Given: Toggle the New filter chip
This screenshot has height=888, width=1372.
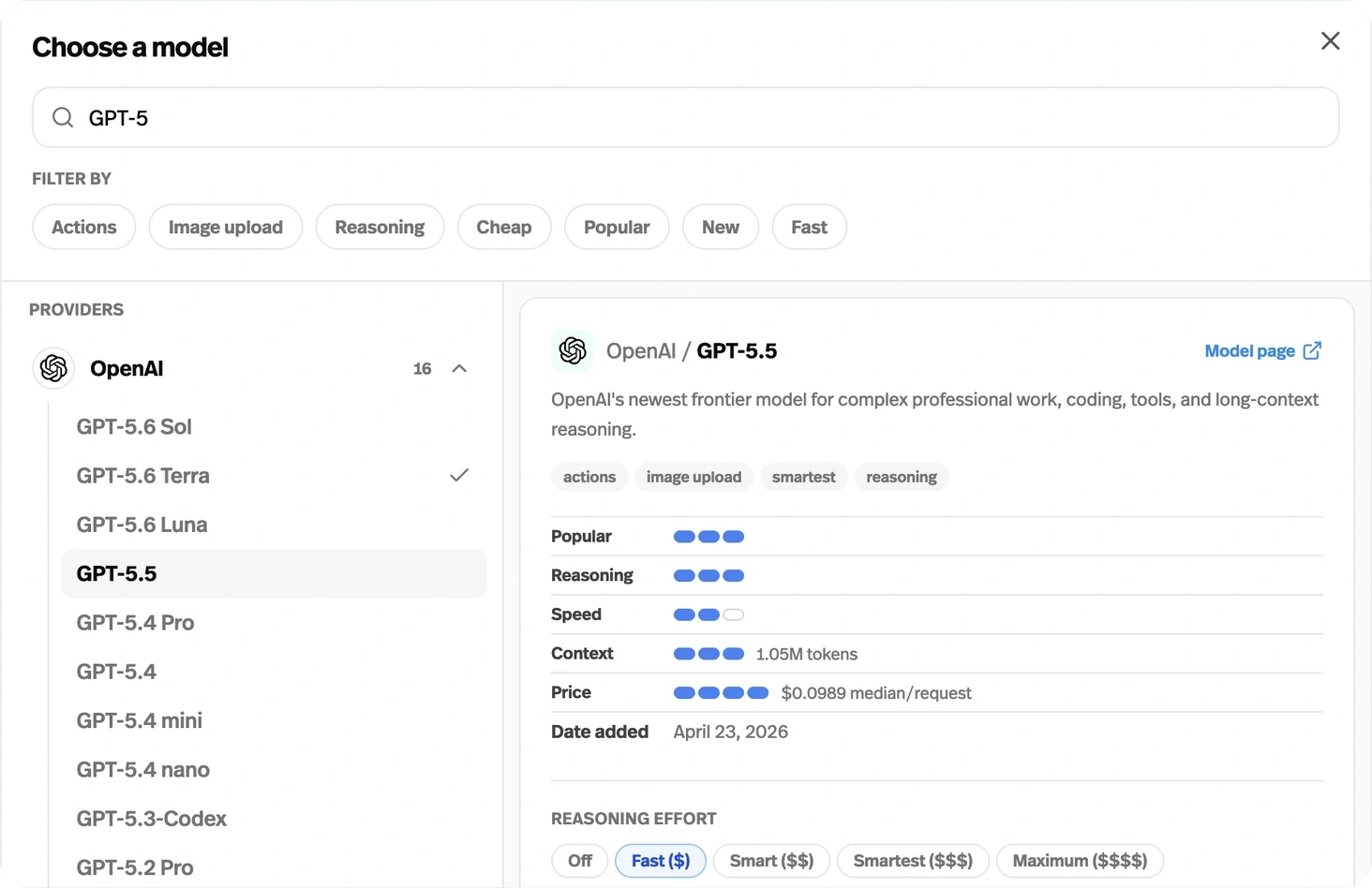Looking at the screenshot, I should (x=721, y=227).
